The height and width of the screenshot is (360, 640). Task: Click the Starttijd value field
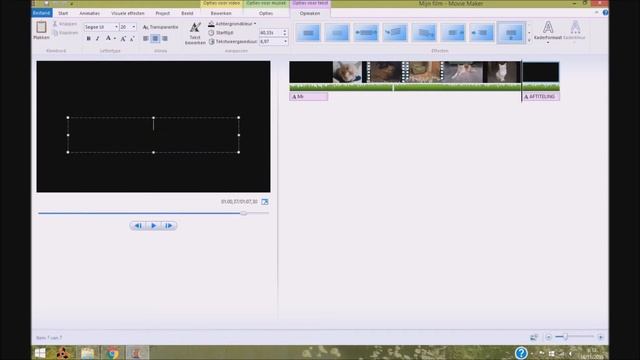coord(270,33)
